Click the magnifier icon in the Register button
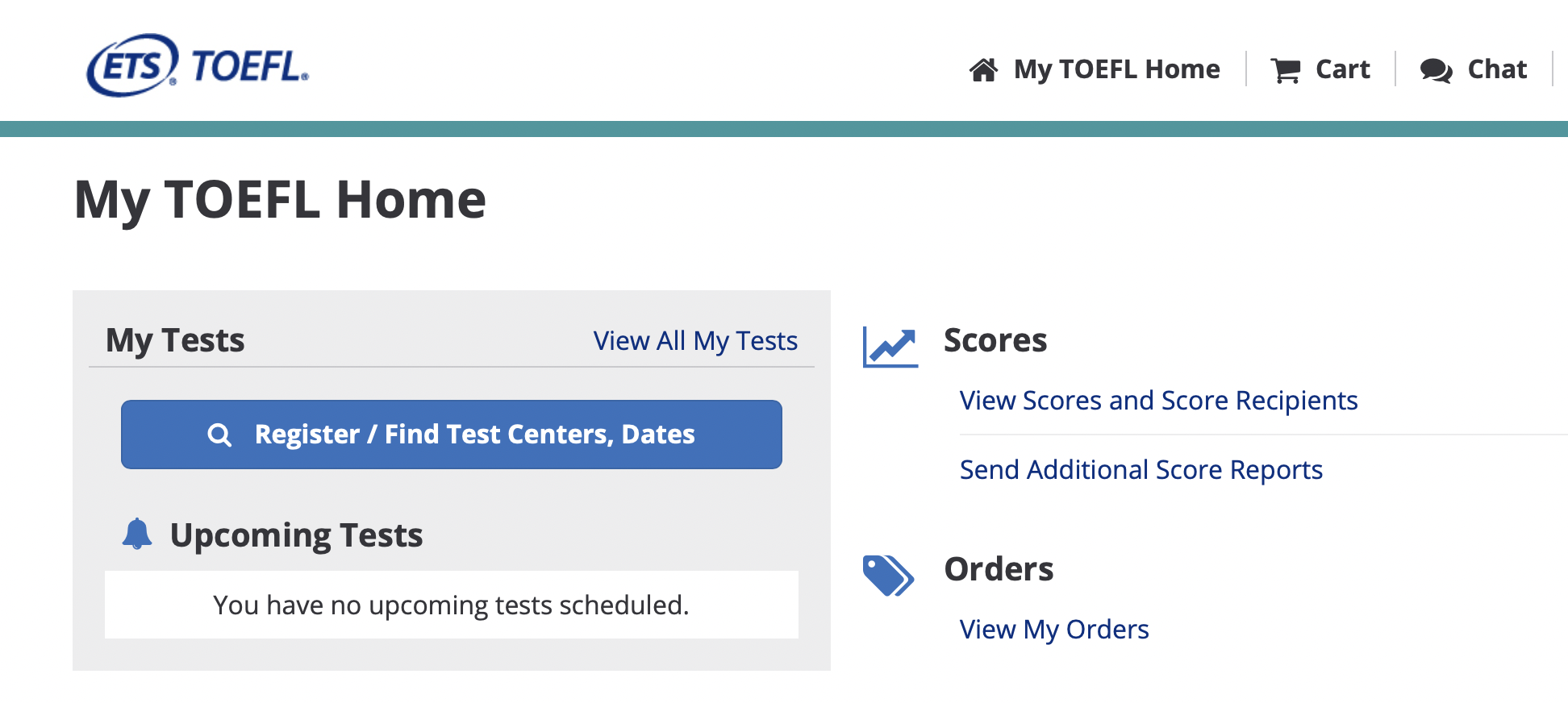1568x703 pixels. click(x=219, y=435)
